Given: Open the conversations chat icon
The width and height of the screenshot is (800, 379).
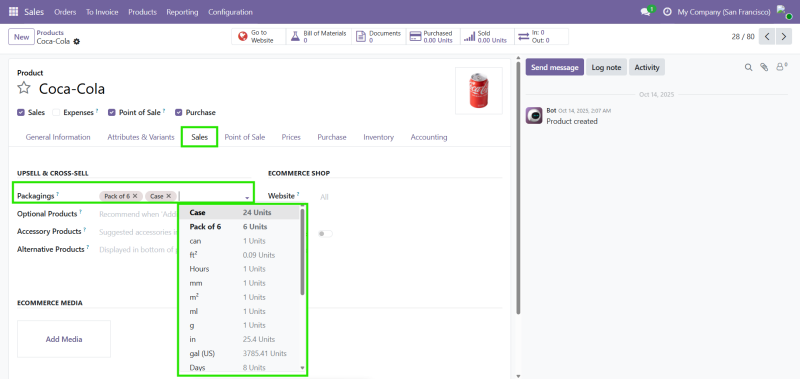Looking at the screenshot, I should point(646,11).
